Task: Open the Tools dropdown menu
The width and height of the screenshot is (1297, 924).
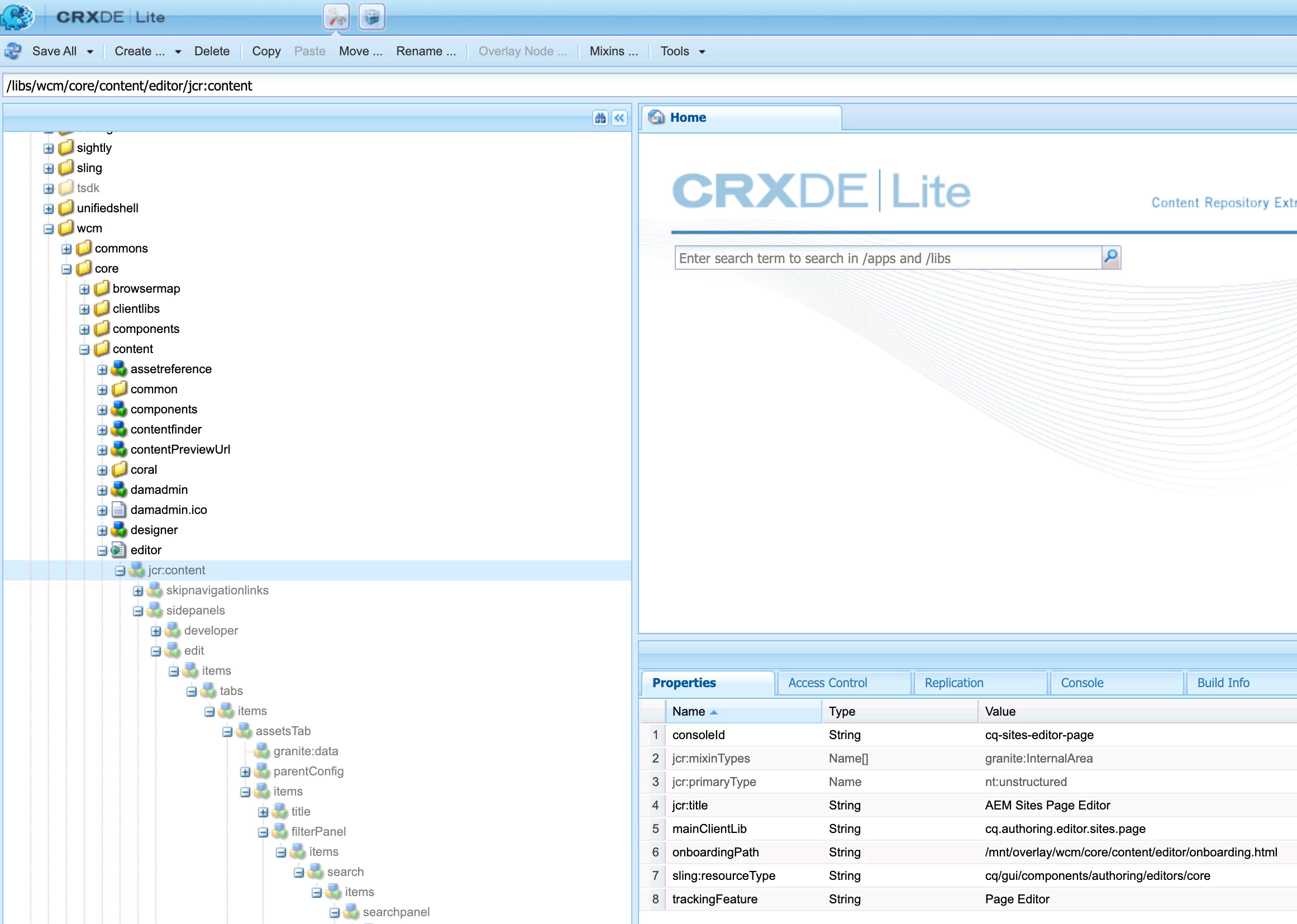Action: (682, 51)
